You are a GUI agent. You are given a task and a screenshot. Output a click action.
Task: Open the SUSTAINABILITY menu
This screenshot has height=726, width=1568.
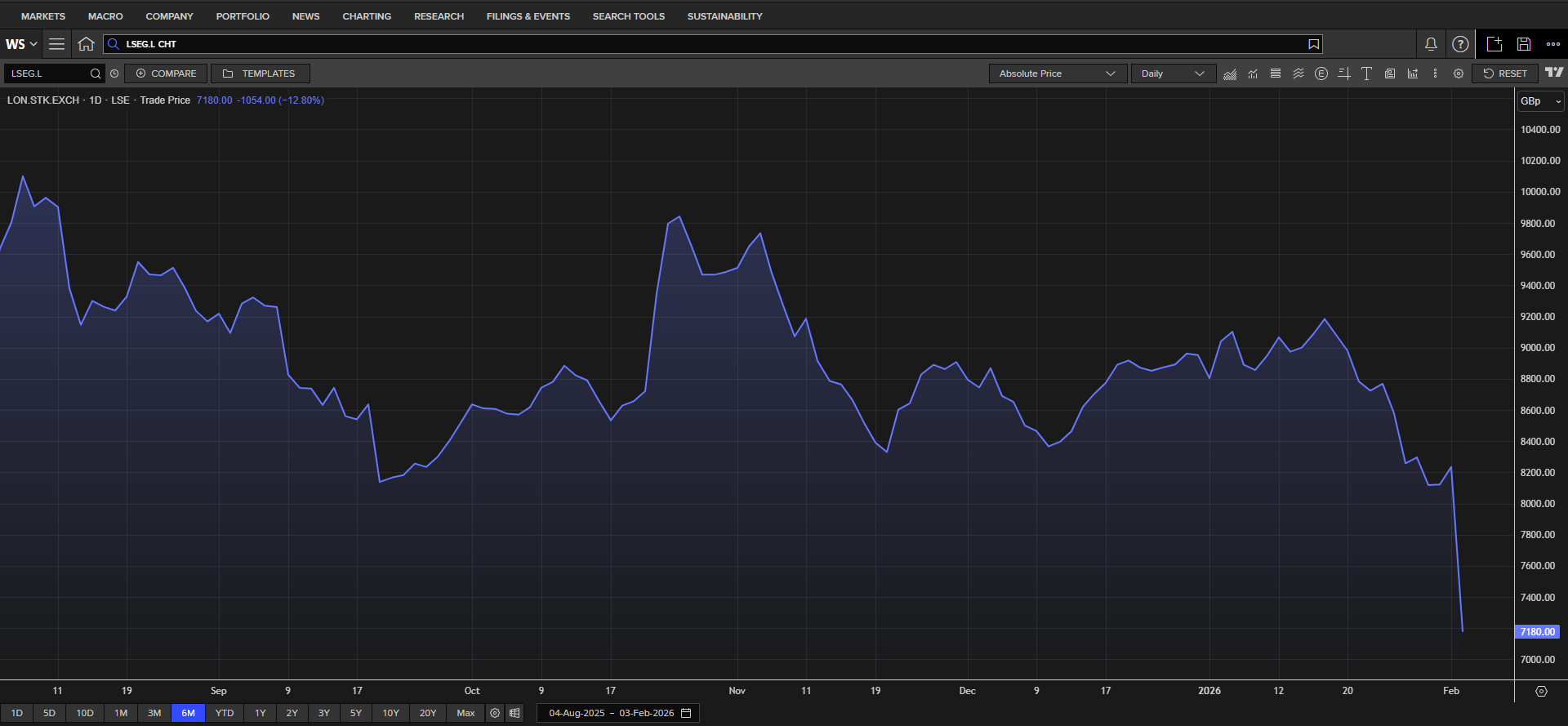[x=724, y=16]
